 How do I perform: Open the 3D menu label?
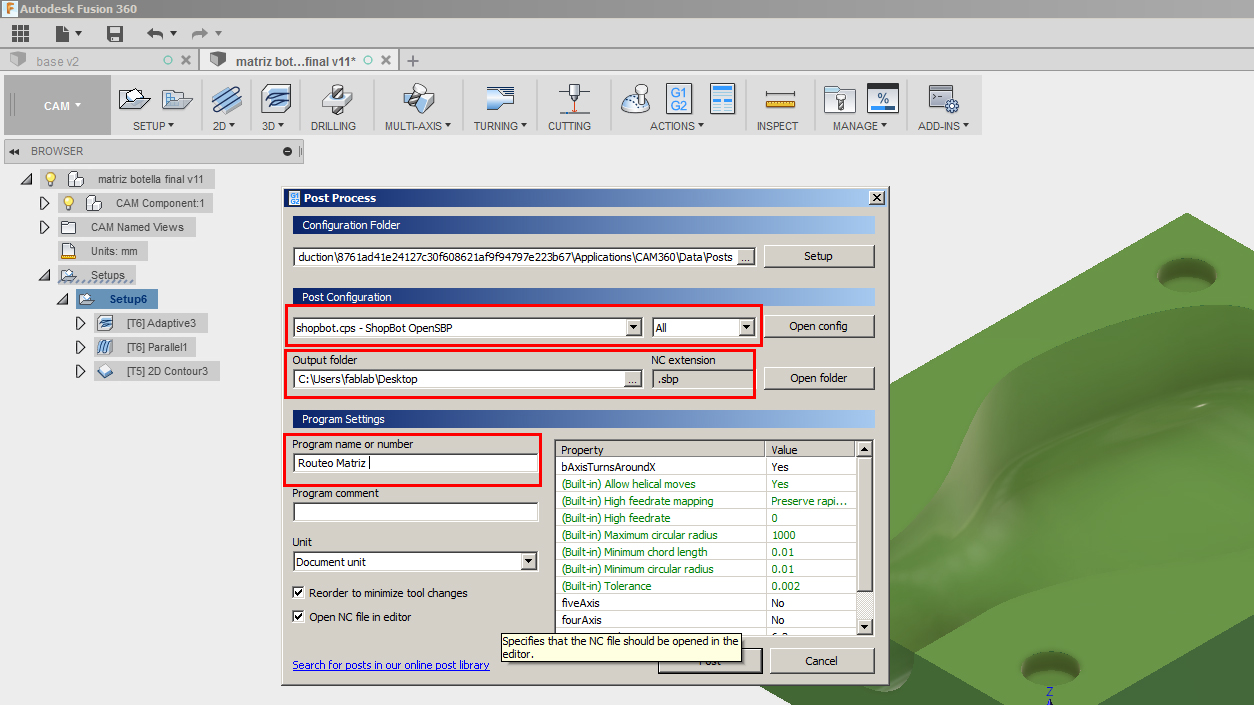click(273, 126)
